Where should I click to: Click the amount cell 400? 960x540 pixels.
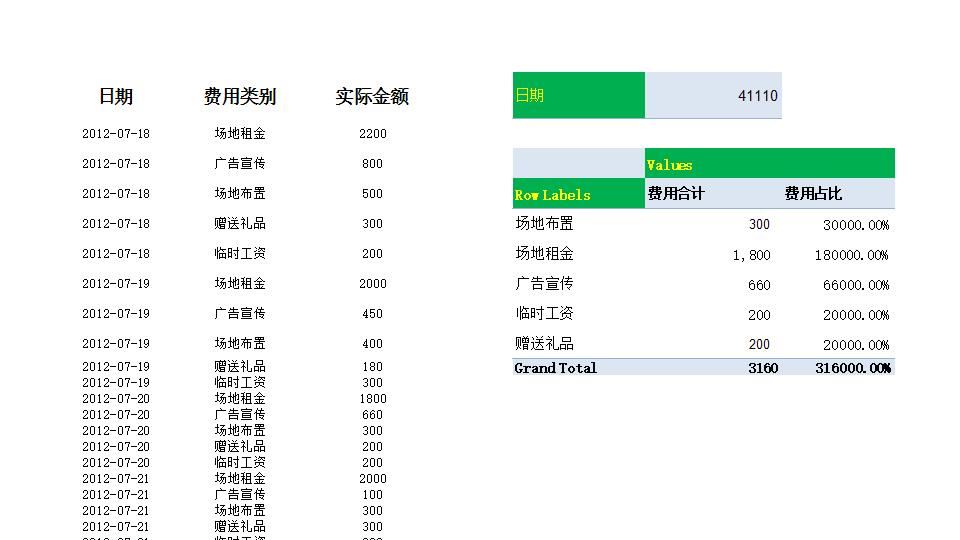point(372,343)
